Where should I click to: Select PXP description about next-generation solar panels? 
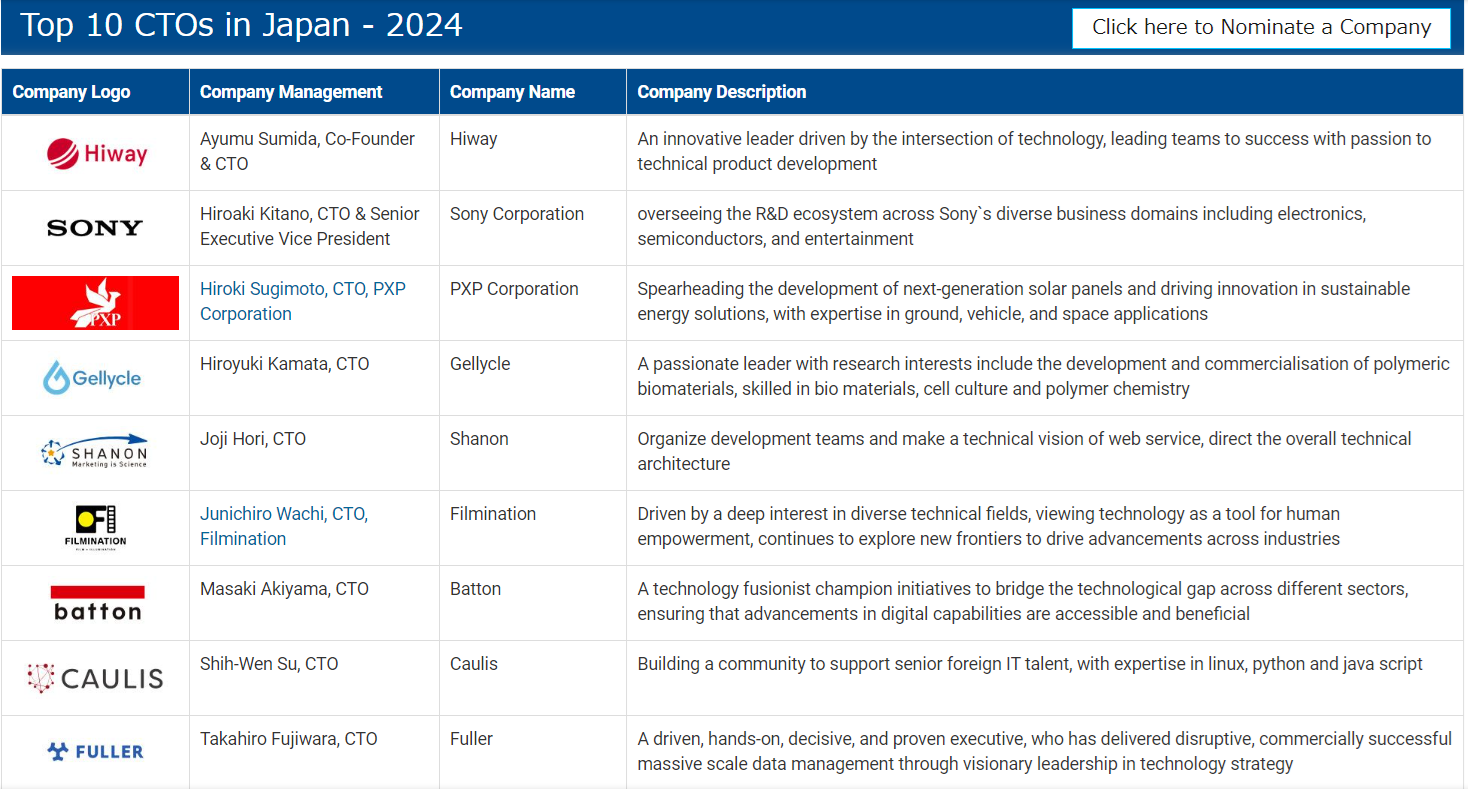(x=1024, y=301)
